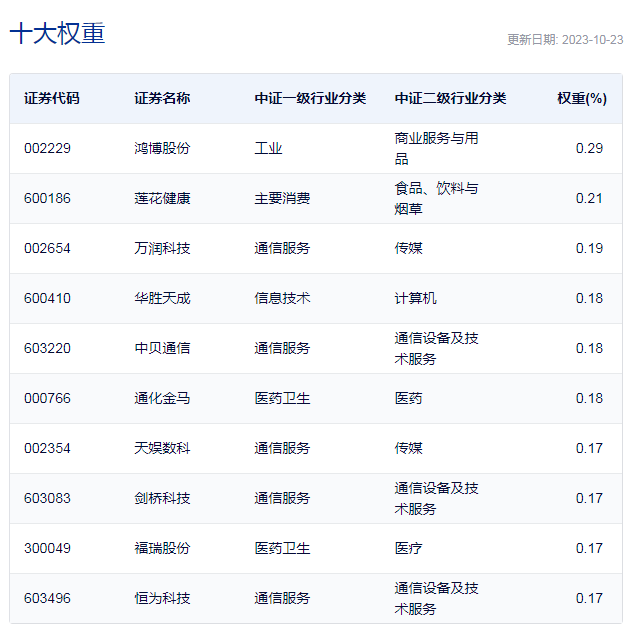The height and width of the screenshot is (638, 629).
Task: Click weight 0.18 in 华胜天成 row
Action: coord(589,298)
